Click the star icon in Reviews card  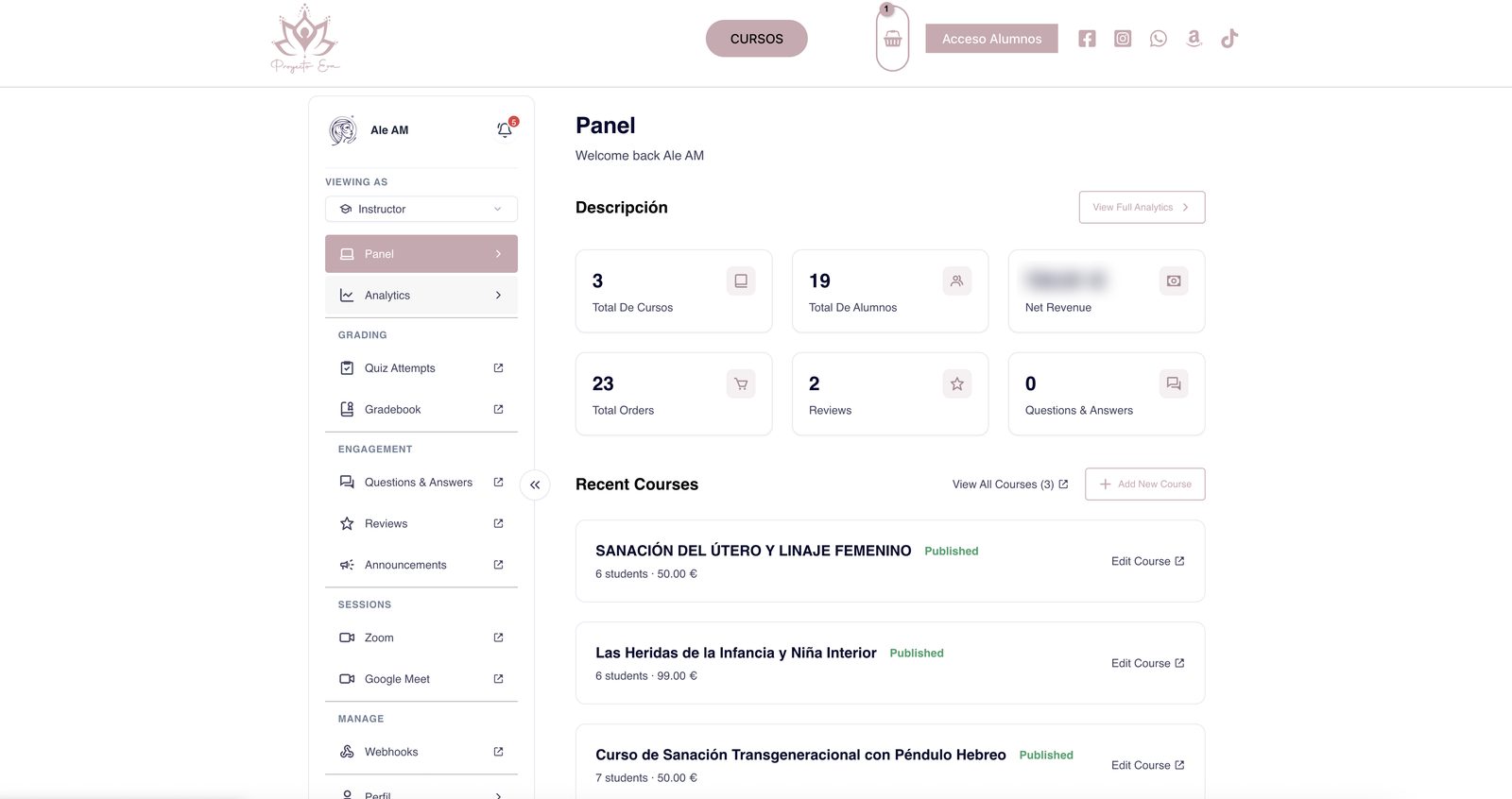(x=957, y=383)
